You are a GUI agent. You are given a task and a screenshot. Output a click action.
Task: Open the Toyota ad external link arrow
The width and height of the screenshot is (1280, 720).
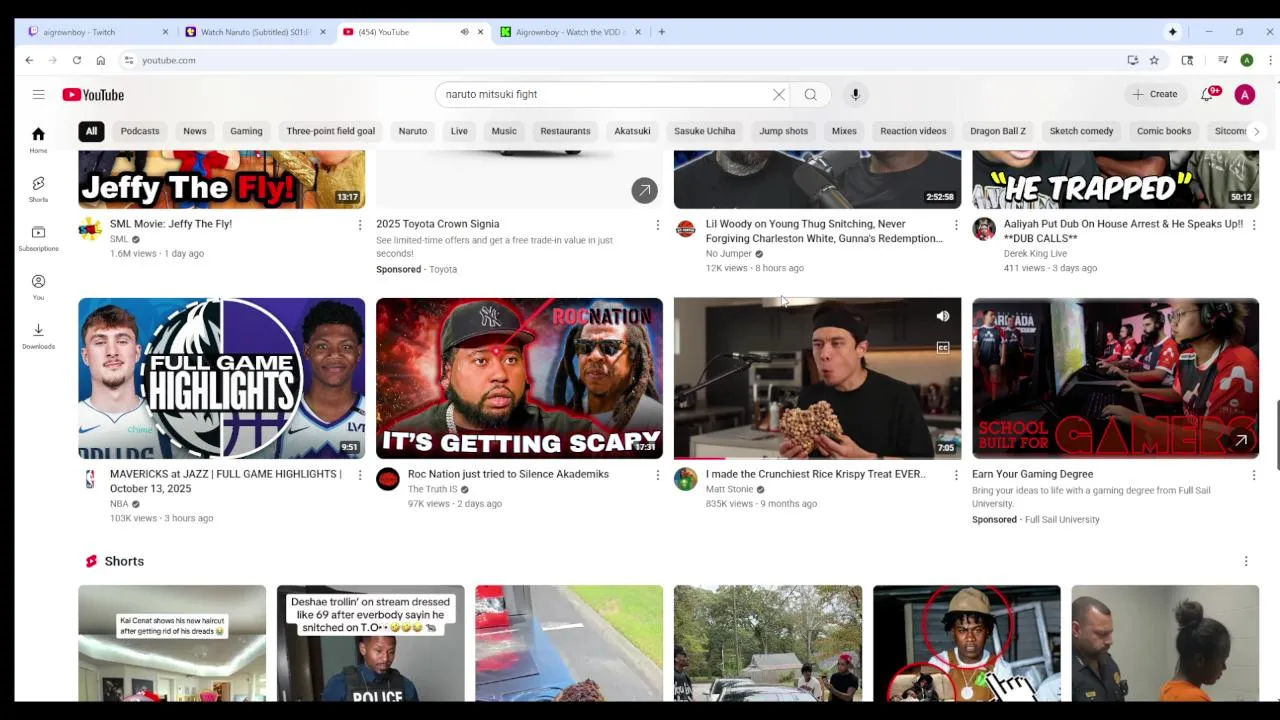point(644,189)
